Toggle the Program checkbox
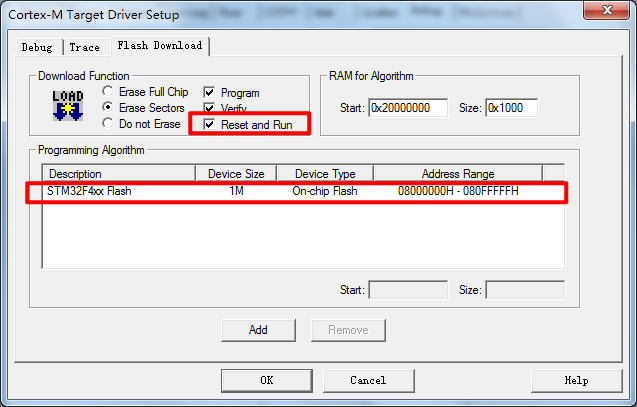Viewport: 637px width, 407px height. pyautogui.click(x=209, y=93)
